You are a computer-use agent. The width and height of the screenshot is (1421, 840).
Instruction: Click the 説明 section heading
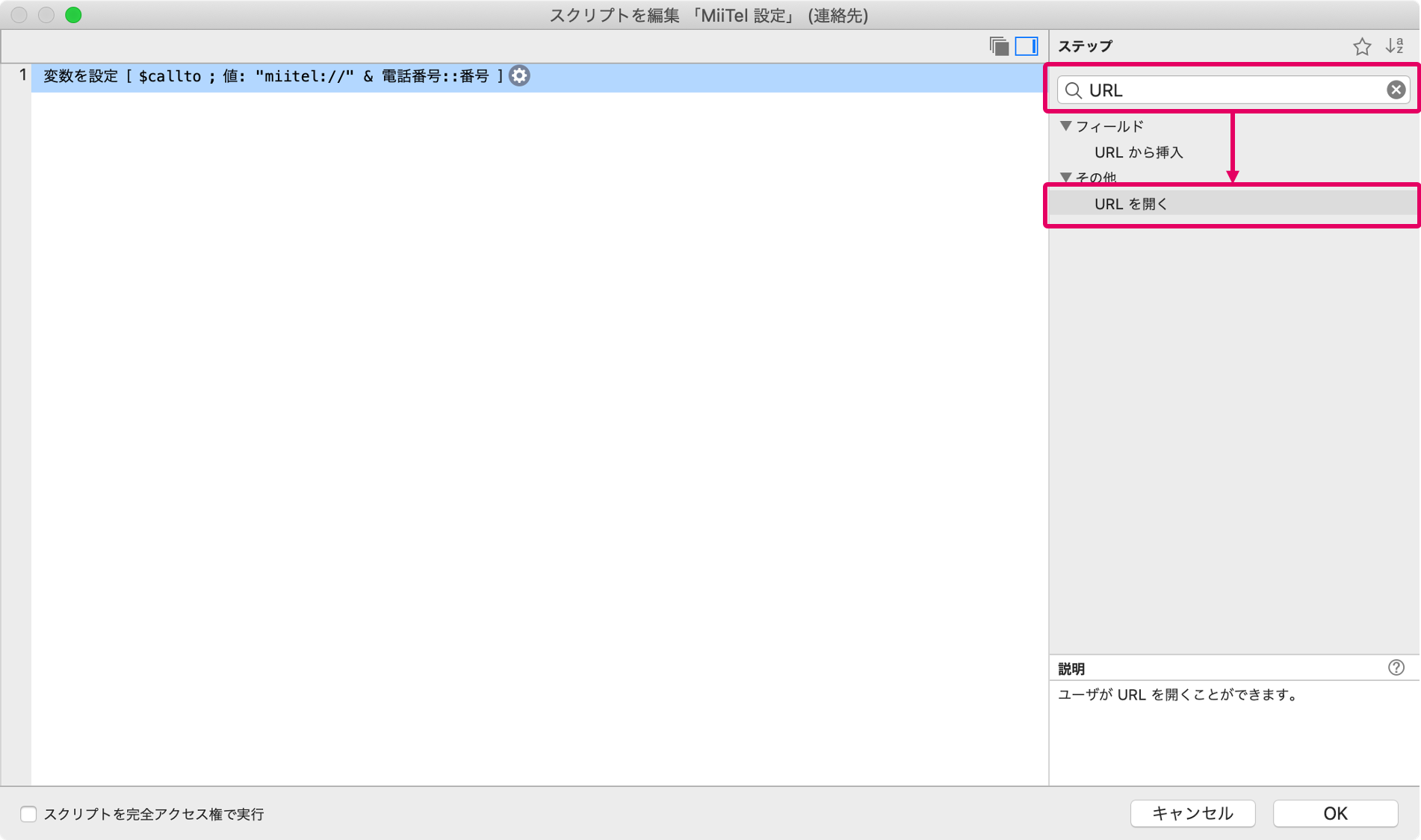click(x=1071, y=668)
